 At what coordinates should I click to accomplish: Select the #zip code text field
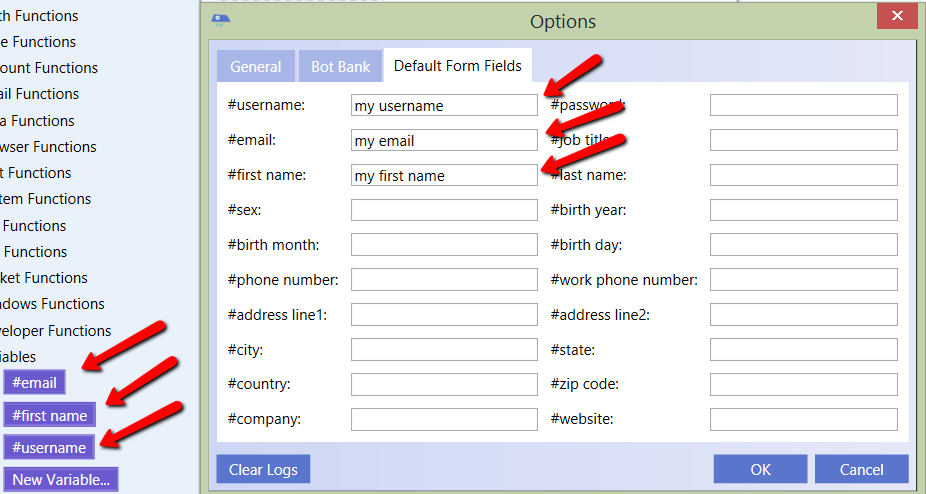803,384
